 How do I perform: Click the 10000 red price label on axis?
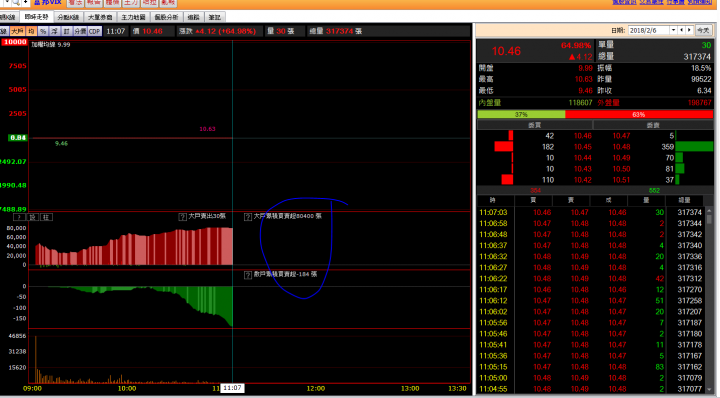pyautogui.click(x=14, y=42)
